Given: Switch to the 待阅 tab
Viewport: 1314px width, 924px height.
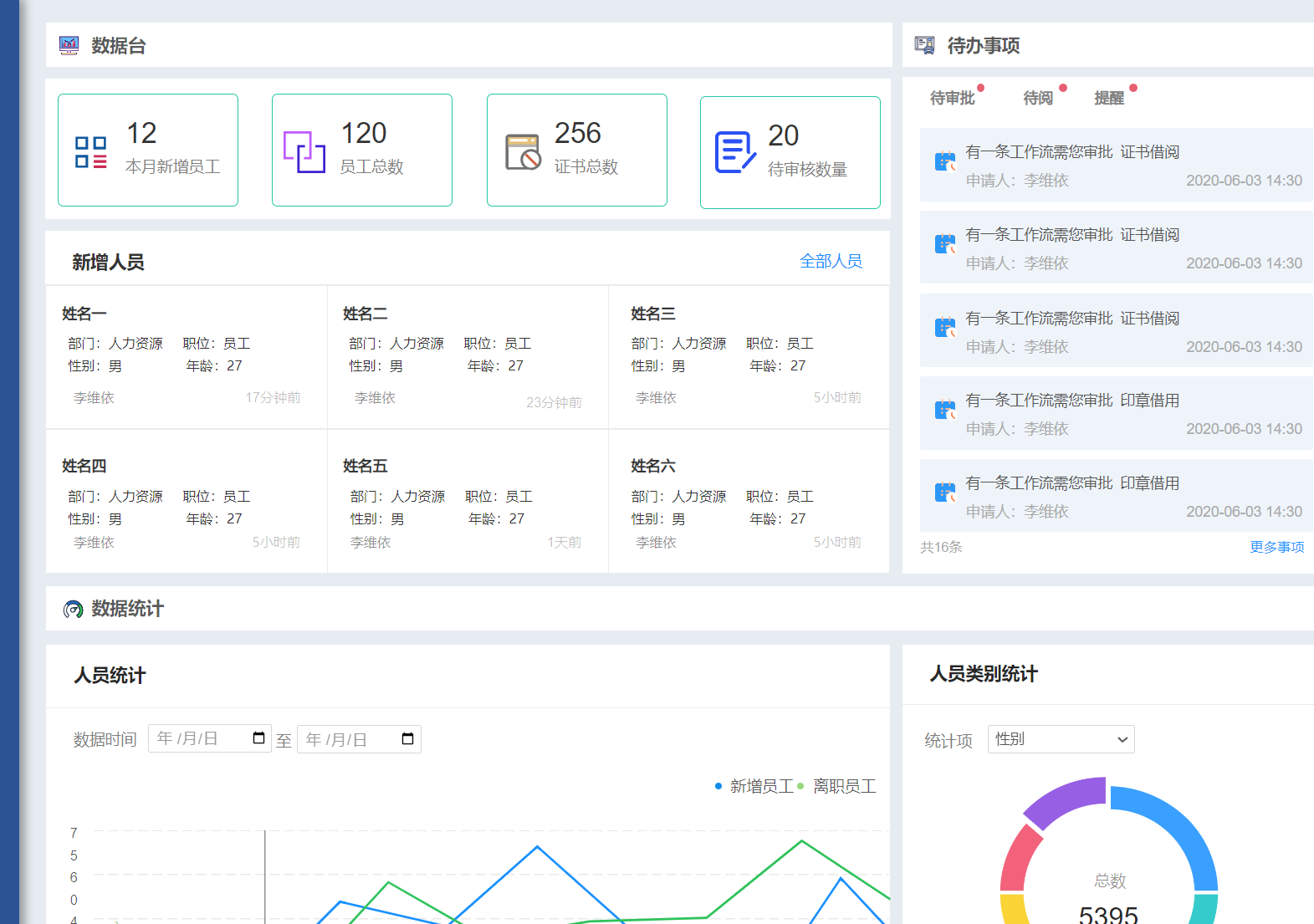Looking at the screenshot, I should (x=1038, y=98).
